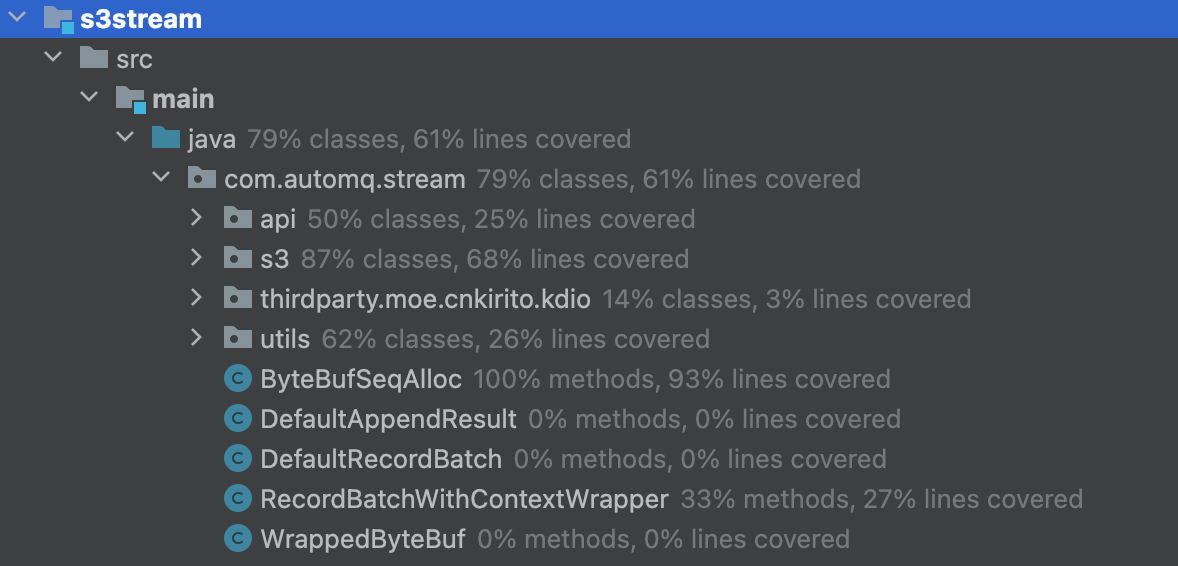Click the main source root folder icon
Viewport: 1178px width, 566px height.
pyautogui.click(x=130, y=99)
